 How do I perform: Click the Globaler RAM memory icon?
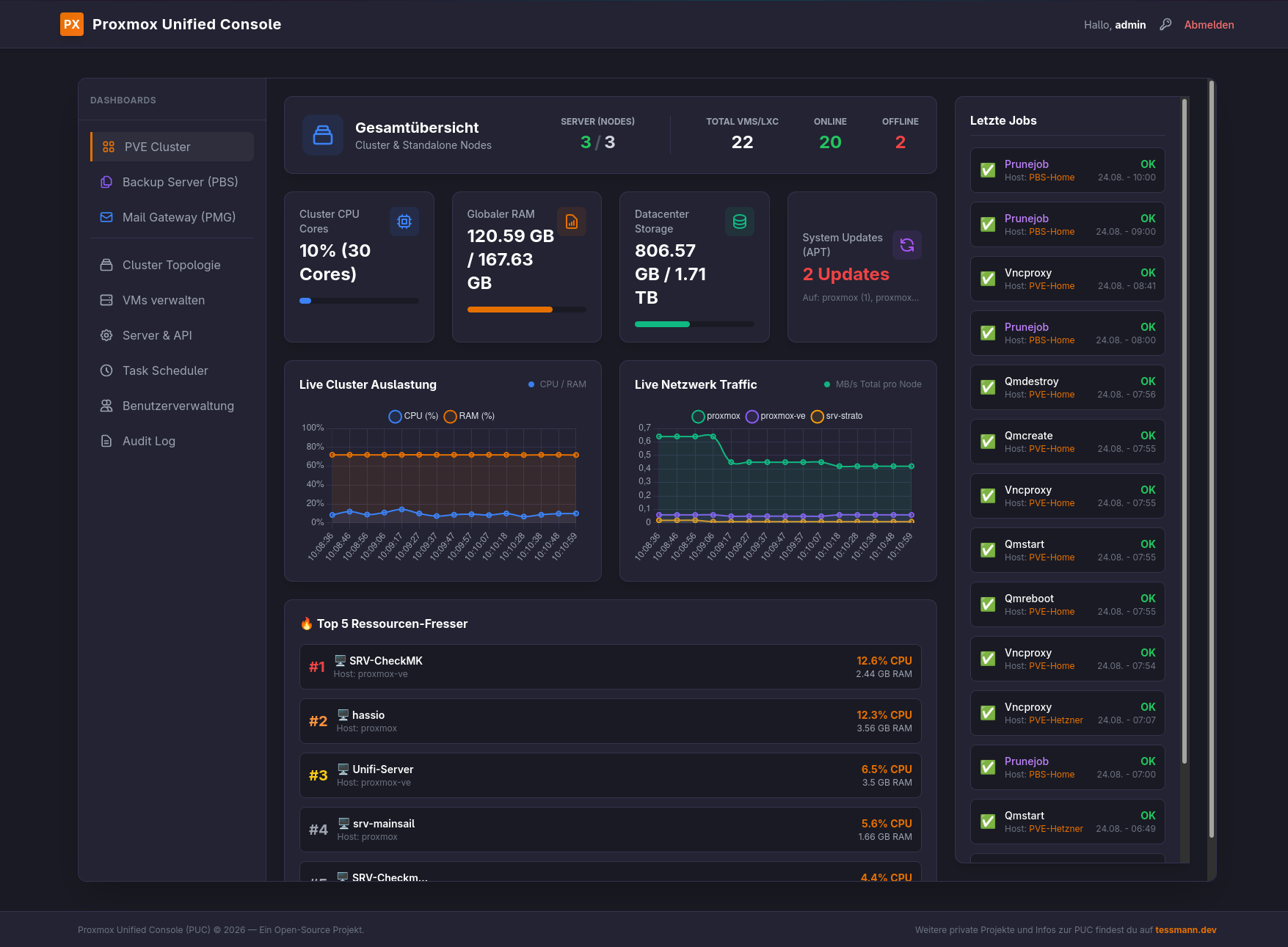coord(572,222)
